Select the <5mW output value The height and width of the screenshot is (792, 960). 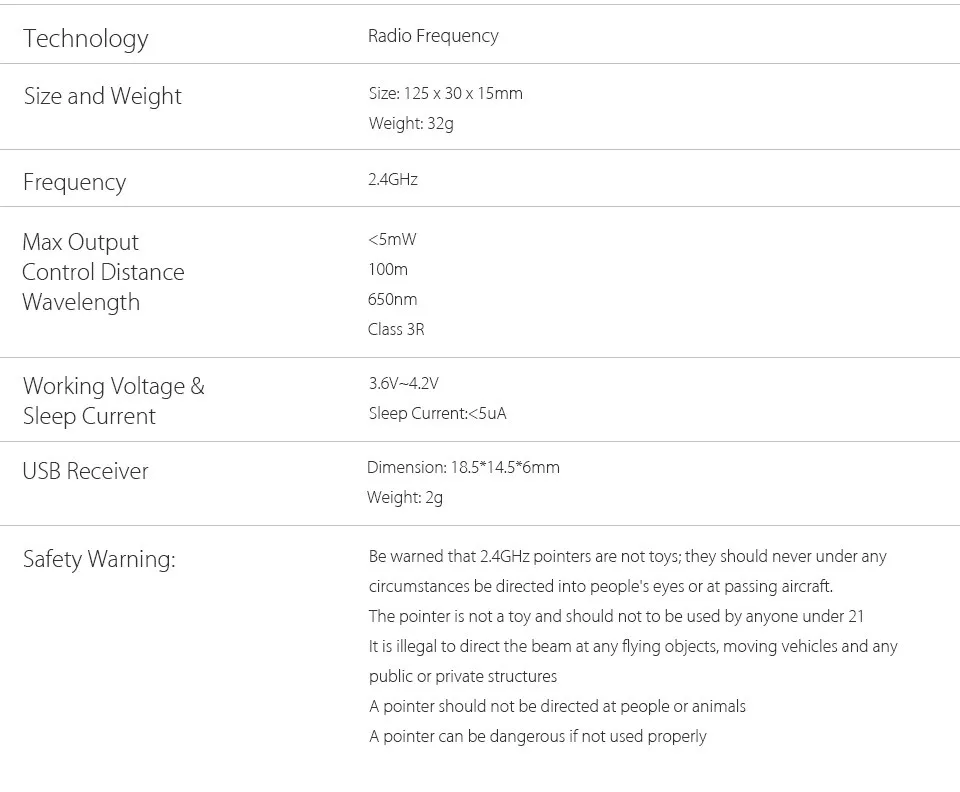pyautogui.click(x=392, y=239)
